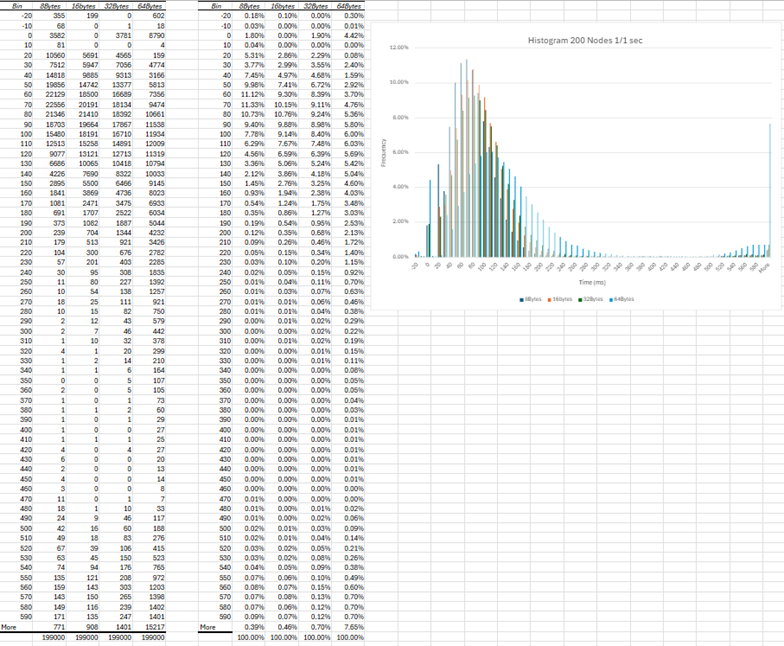Select the 32Bytes legend entry in the chart
Image resolution: width=784 pixels, height=646 pixels.
click(592, 299)
